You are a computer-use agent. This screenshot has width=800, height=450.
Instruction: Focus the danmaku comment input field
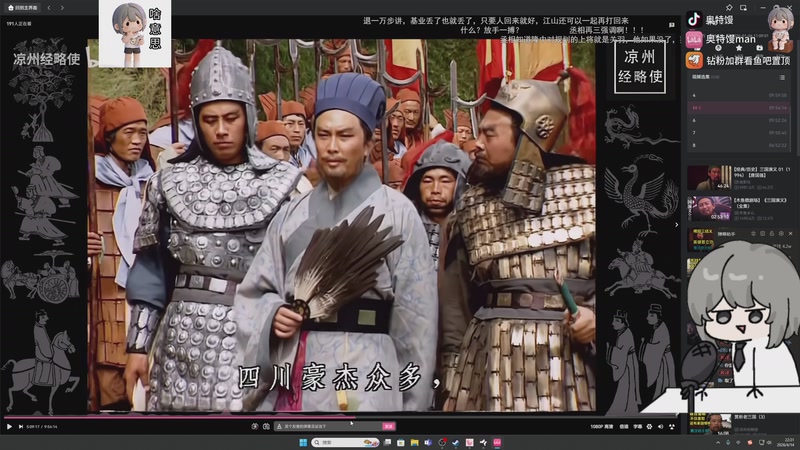[x=328, y=427]
